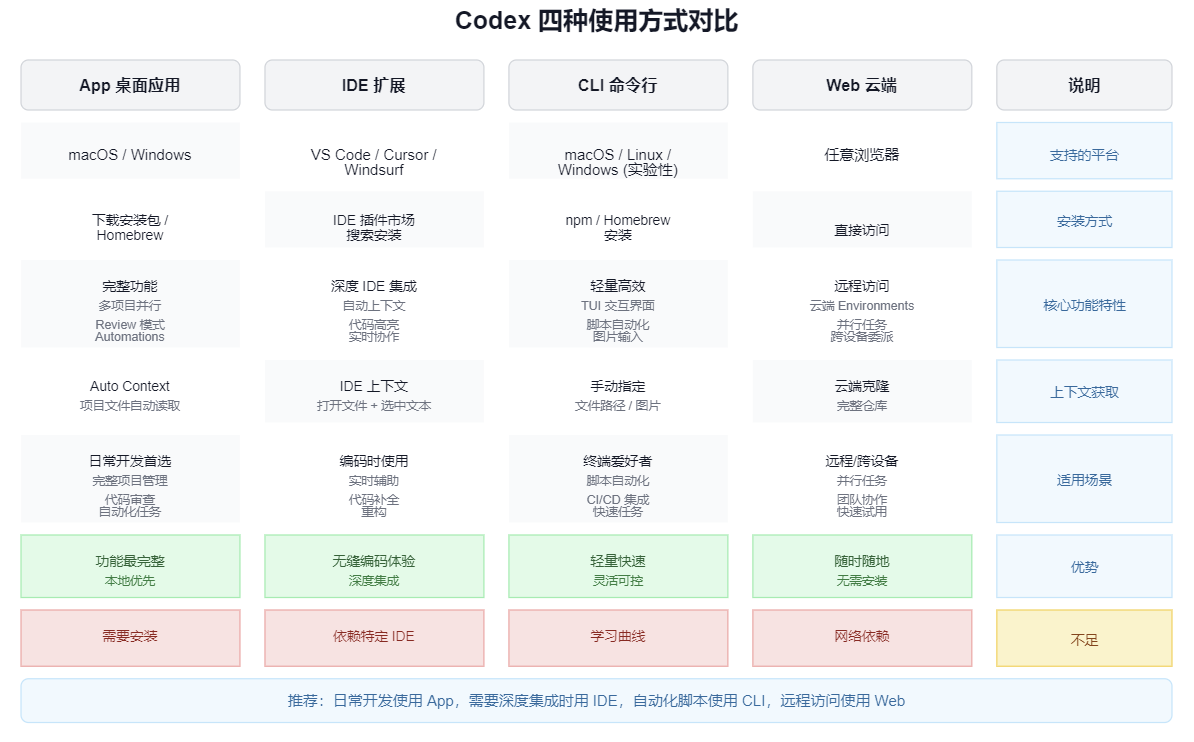Select the "任意浏览器" cell
Image resolution: width=1194 pixels, height=742 pixels.
[862, 151]
